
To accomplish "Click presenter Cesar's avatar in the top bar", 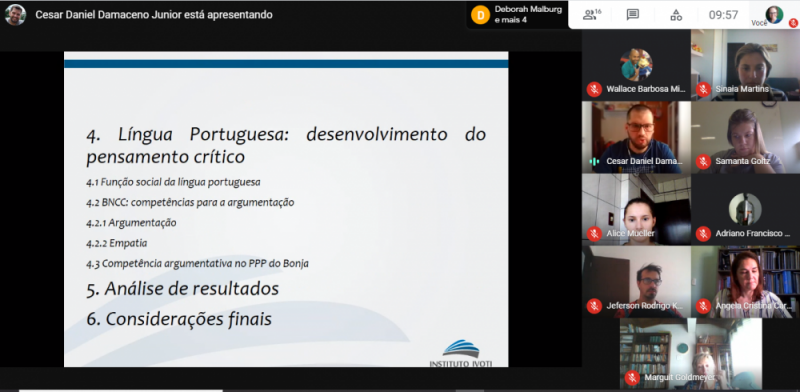I will [15, 15].
